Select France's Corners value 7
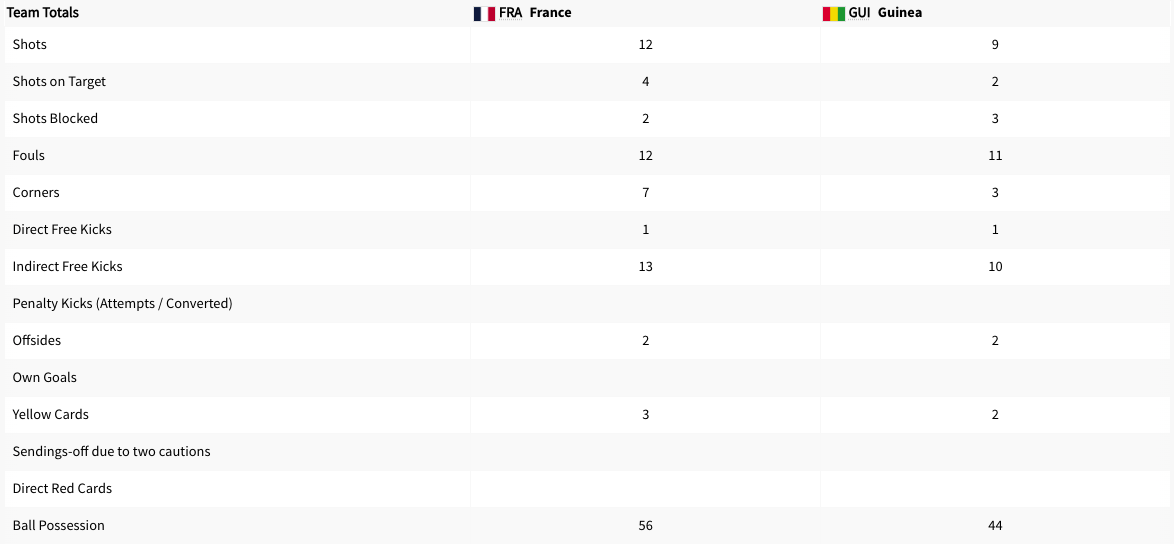This screenshot has height=544, width=1174. [x=645, y=192]
